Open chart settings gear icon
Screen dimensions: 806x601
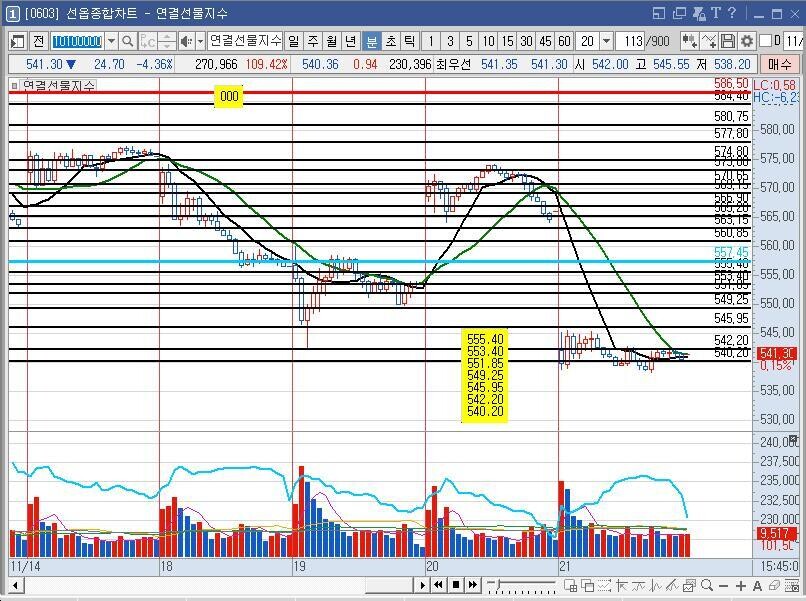[x=746, y=41]
